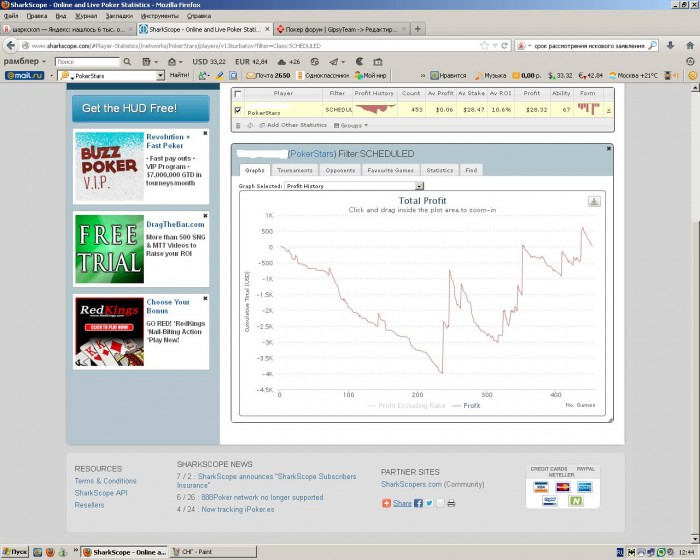Uncheck the PokerStars player row checkbox
Image resolution: width=700 pixels, height=560 pixels.
(x=238, y=110)
